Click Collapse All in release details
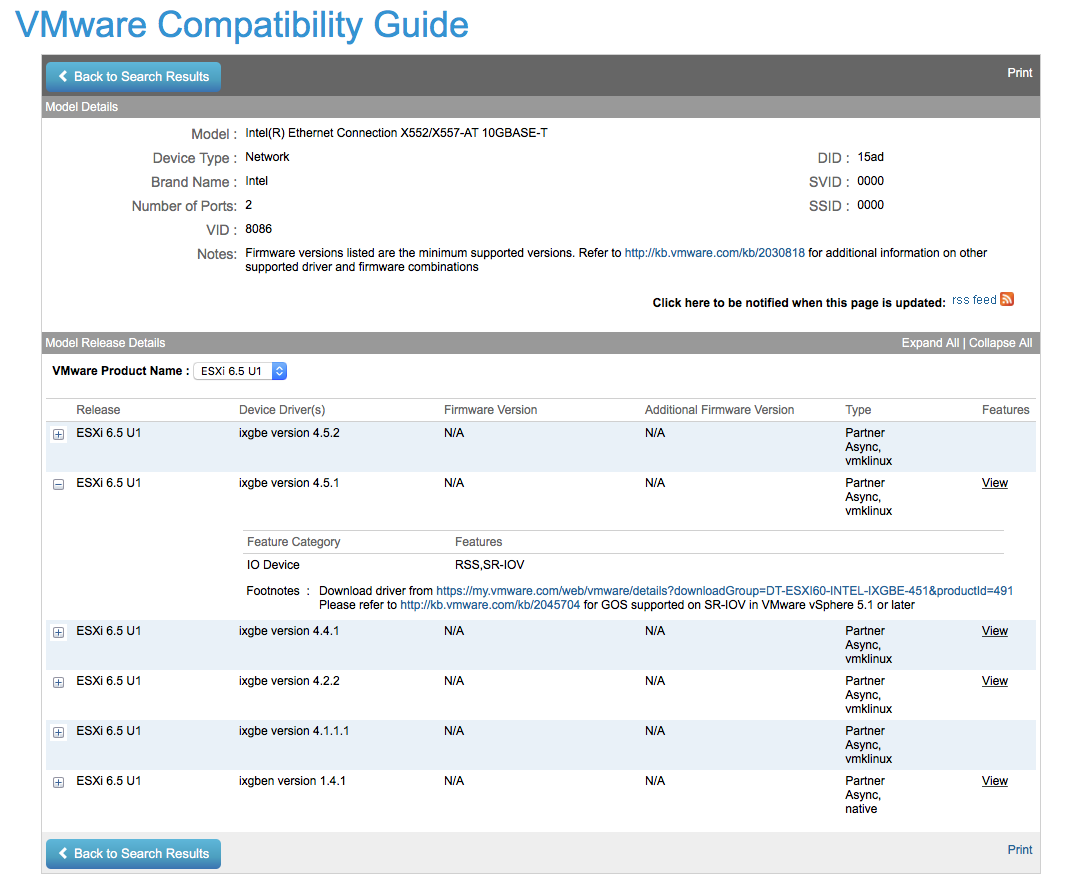Image resolution: width=1075 pixels, height=888 pixels. tap(1000, 343)
